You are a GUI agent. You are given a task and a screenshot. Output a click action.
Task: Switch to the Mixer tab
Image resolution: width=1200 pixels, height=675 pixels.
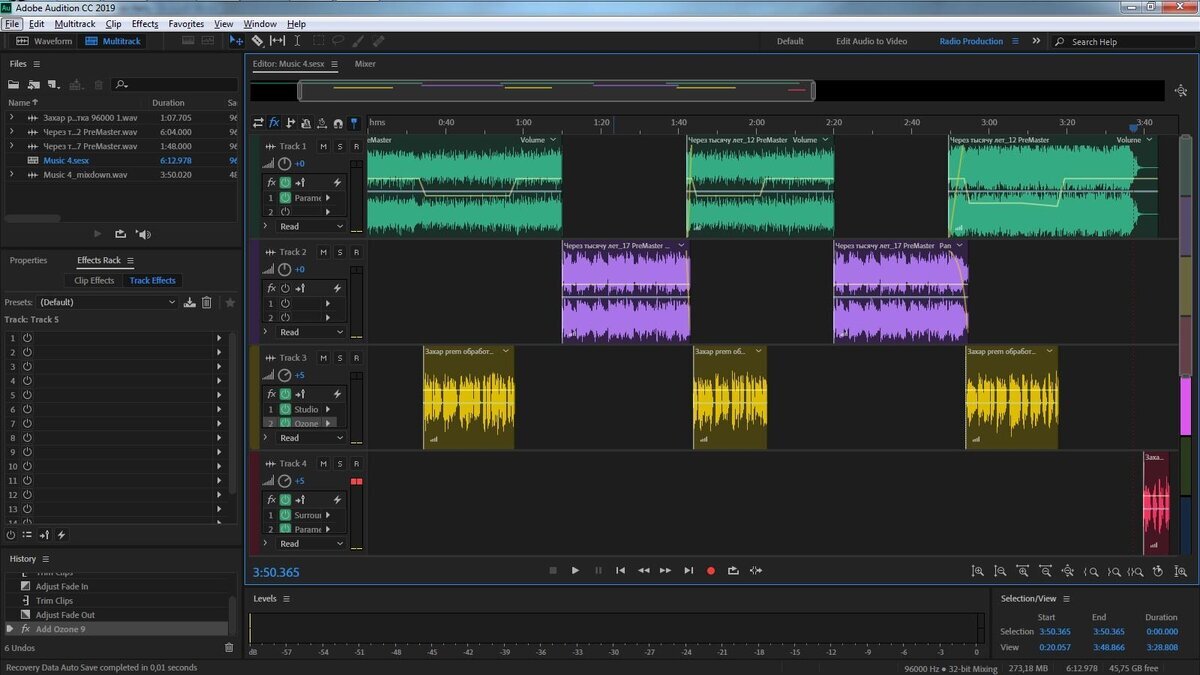pos(365,64)
